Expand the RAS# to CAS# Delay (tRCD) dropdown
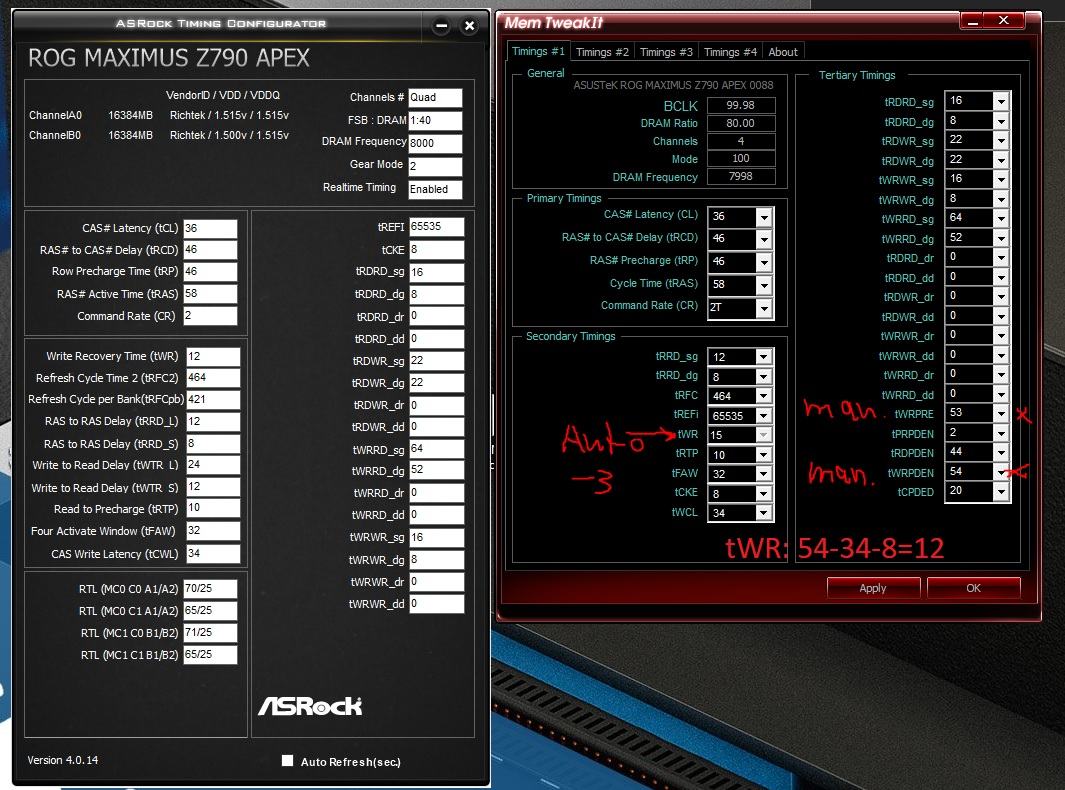The width and height of the screenshot is (1065, 790). pos(764,239)
